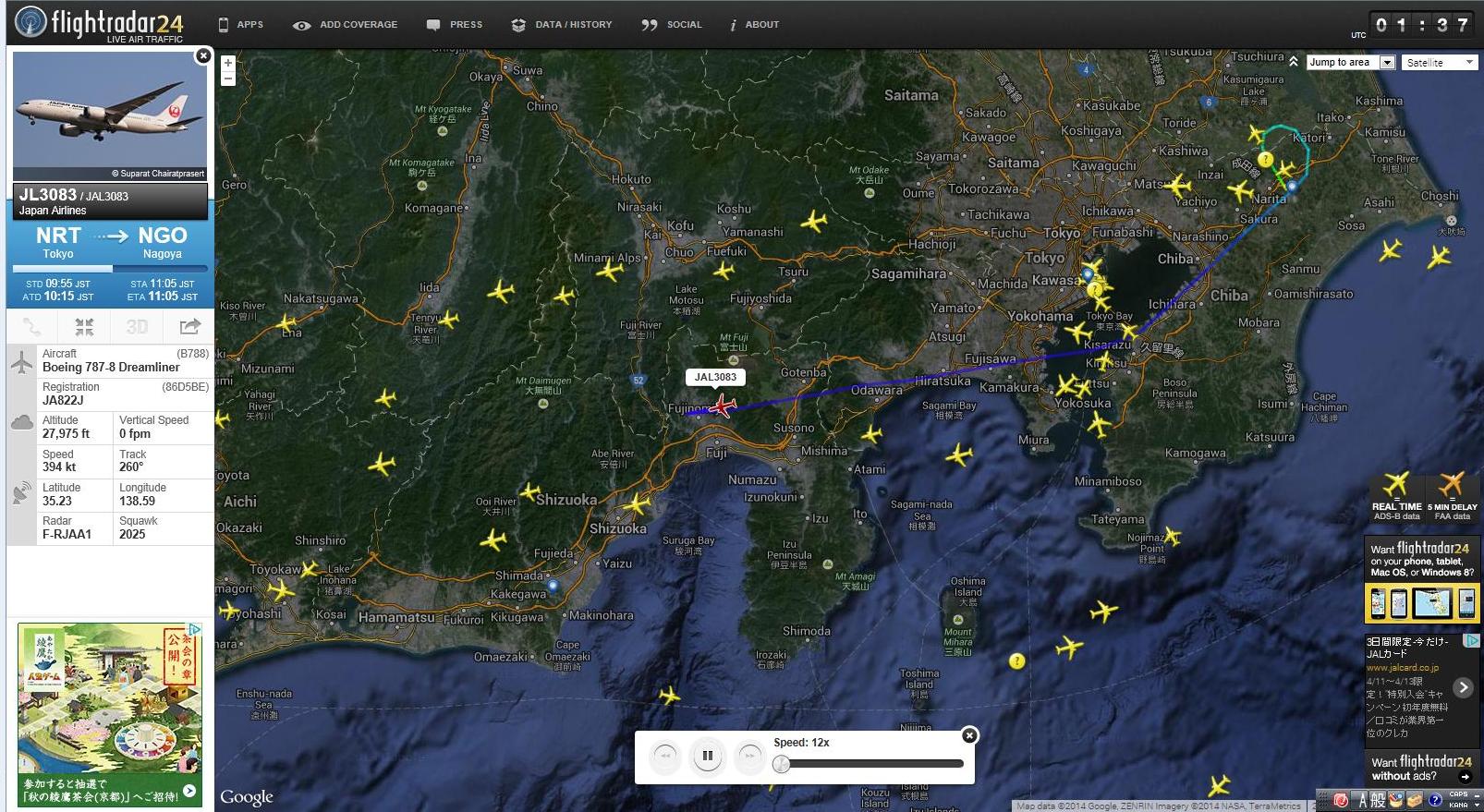
Task: Open the Google logo link on map
Action: (247, 797)
